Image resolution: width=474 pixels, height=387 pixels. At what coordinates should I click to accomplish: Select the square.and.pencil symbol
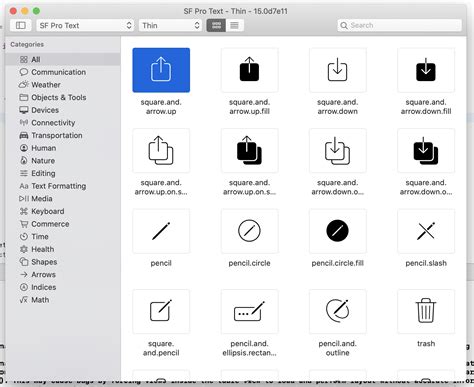click(161, 311)
